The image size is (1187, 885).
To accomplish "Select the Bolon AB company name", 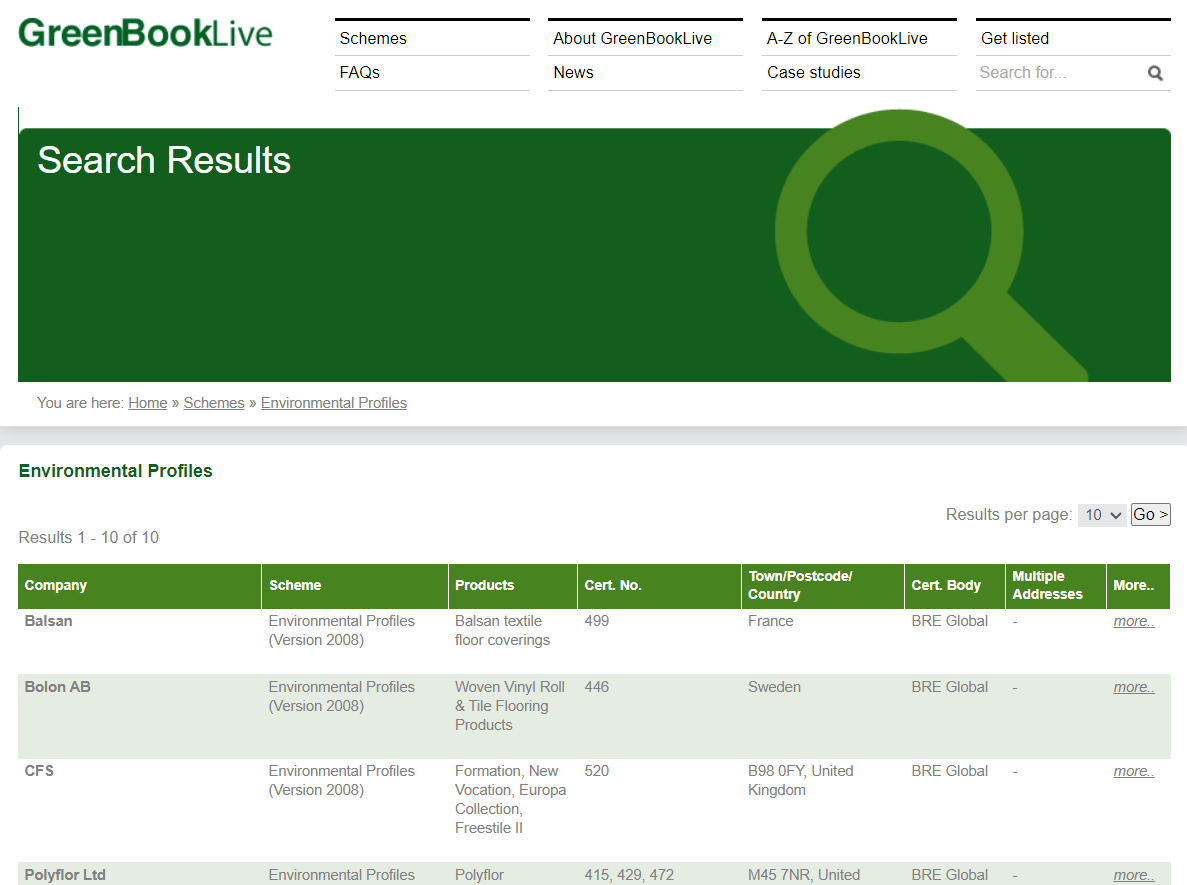I will [58, 687].
